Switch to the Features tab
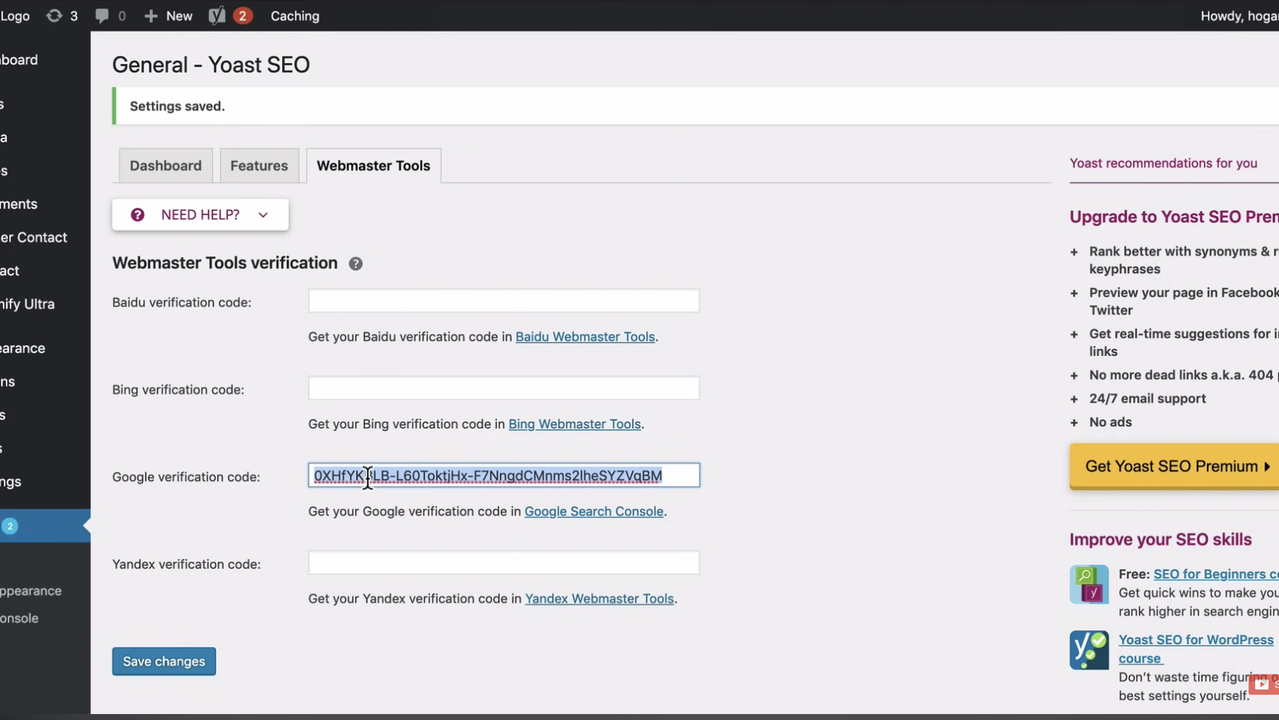 (x=259, y=166)
